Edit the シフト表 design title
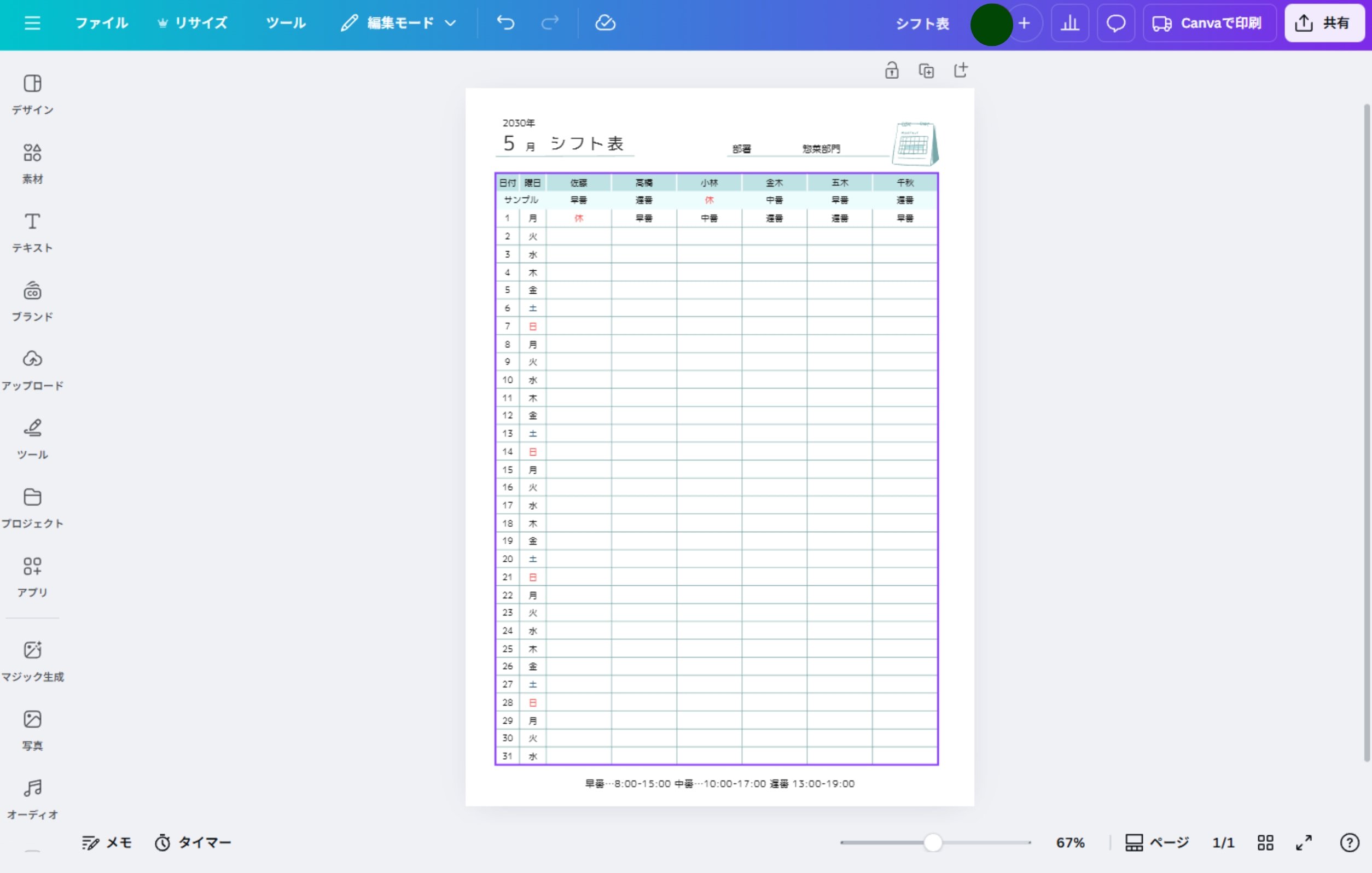Image resolution: width=1372 pixels, height=873 pixels. tap(922, 24)
